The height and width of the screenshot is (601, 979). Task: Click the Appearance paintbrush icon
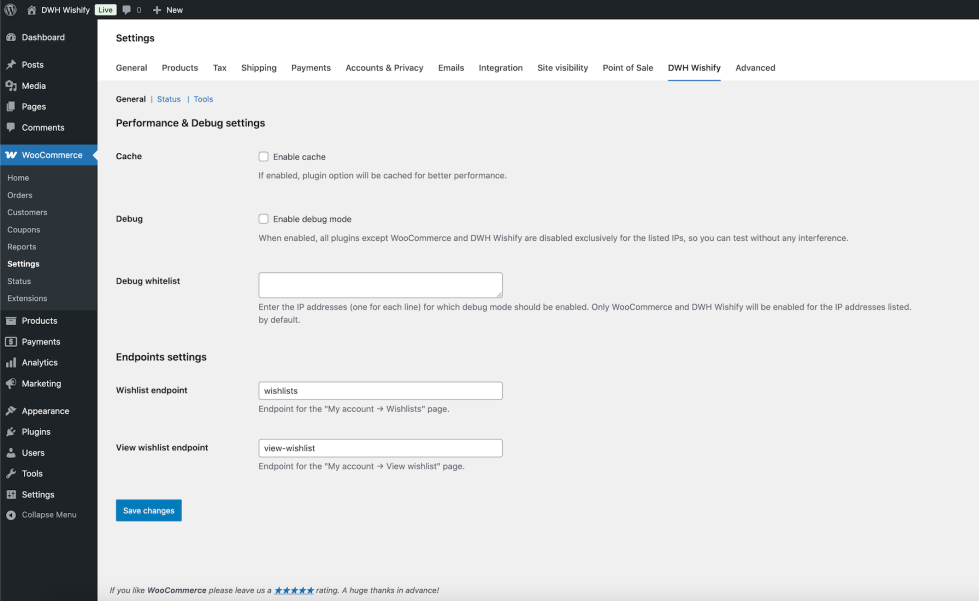point(11,411)
